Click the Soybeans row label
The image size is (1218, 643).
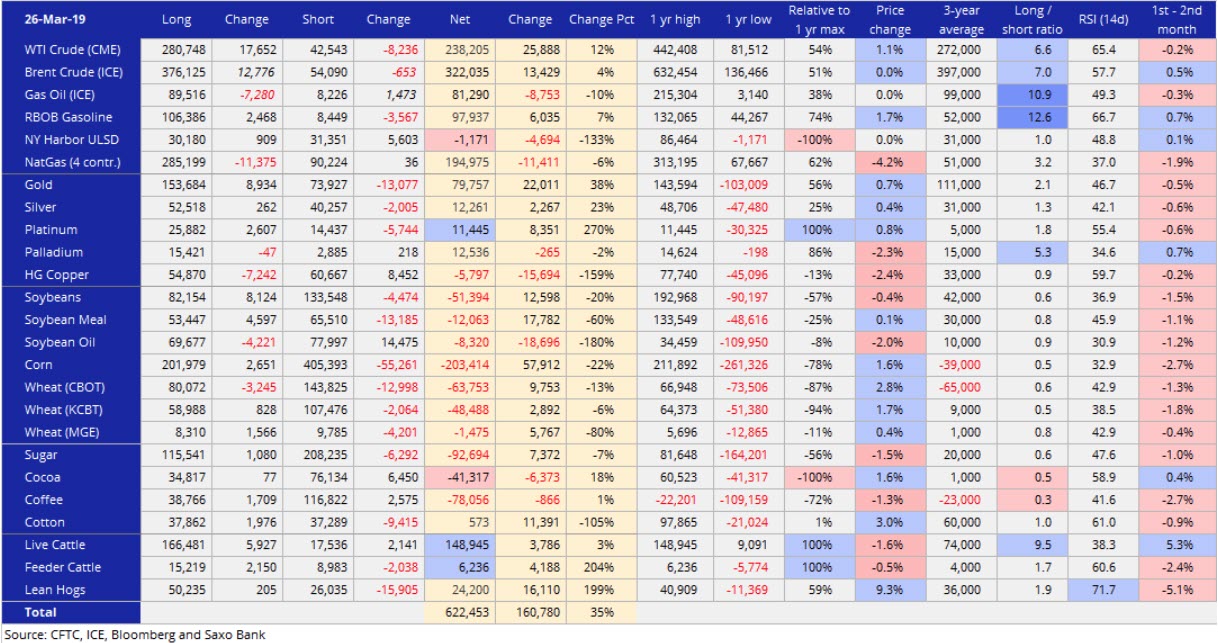53,297
